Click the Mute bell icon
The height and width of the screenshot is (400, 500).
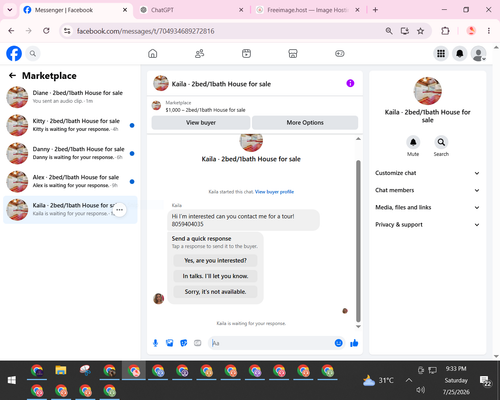[x=413, y=142]
